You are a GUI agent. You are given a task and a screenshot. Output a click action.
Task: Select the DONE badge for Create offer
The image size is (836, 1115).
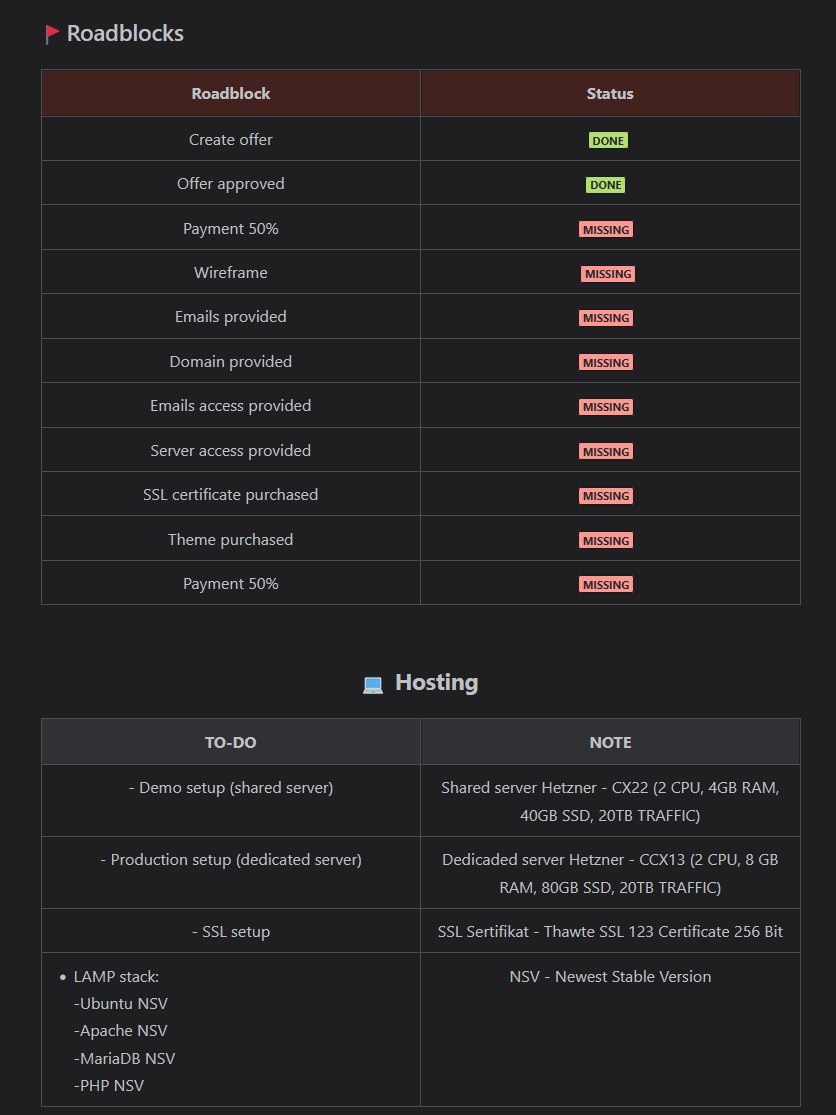pyautogui.click(x=608, y=141)
